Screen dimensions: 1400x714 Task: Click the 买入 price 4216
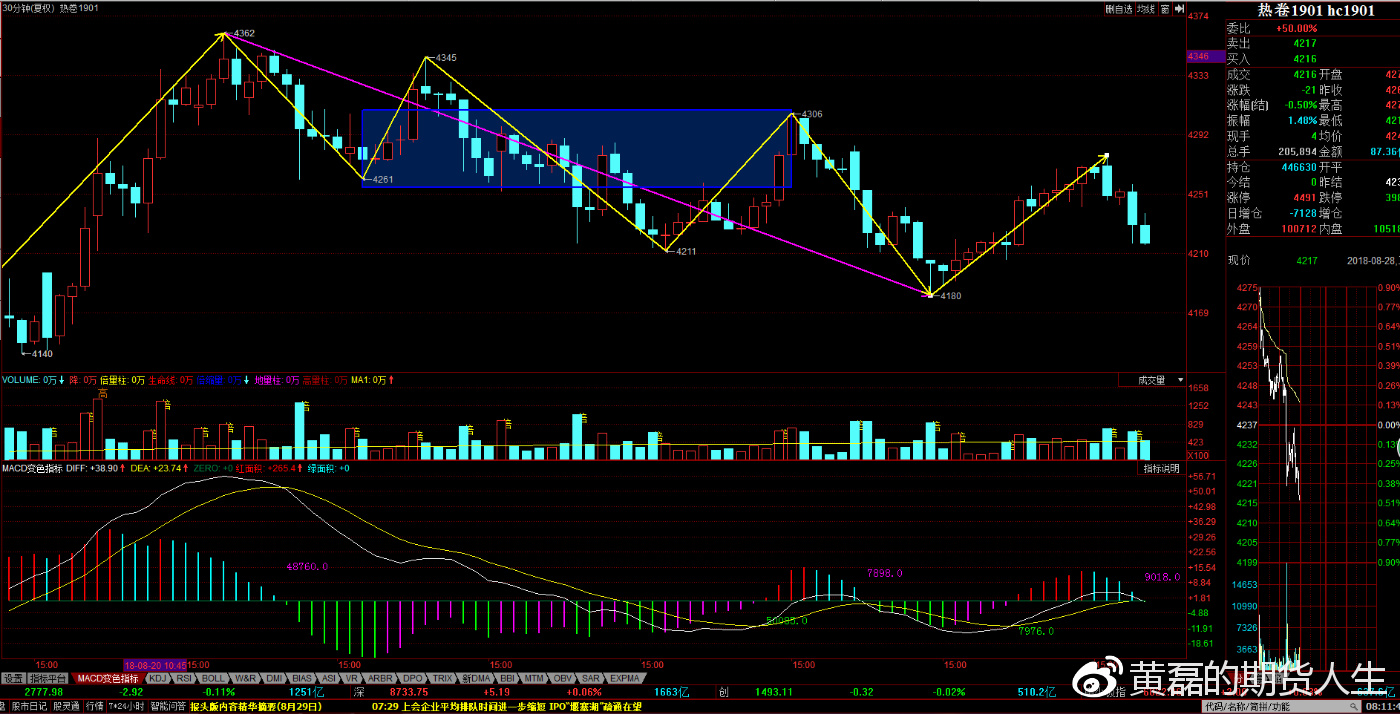[1304, 59]
